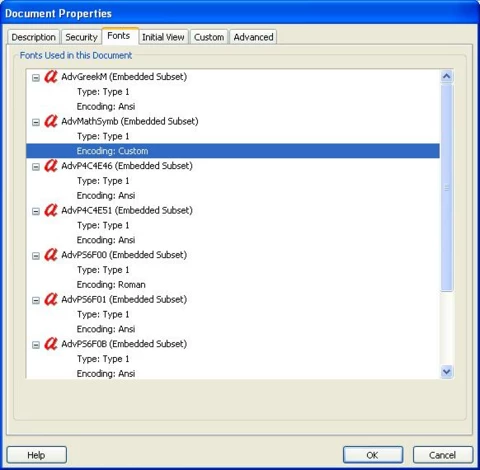Switch to the Advanced tab
This screenshot has width=480, height=470.
tap(253, 37)
